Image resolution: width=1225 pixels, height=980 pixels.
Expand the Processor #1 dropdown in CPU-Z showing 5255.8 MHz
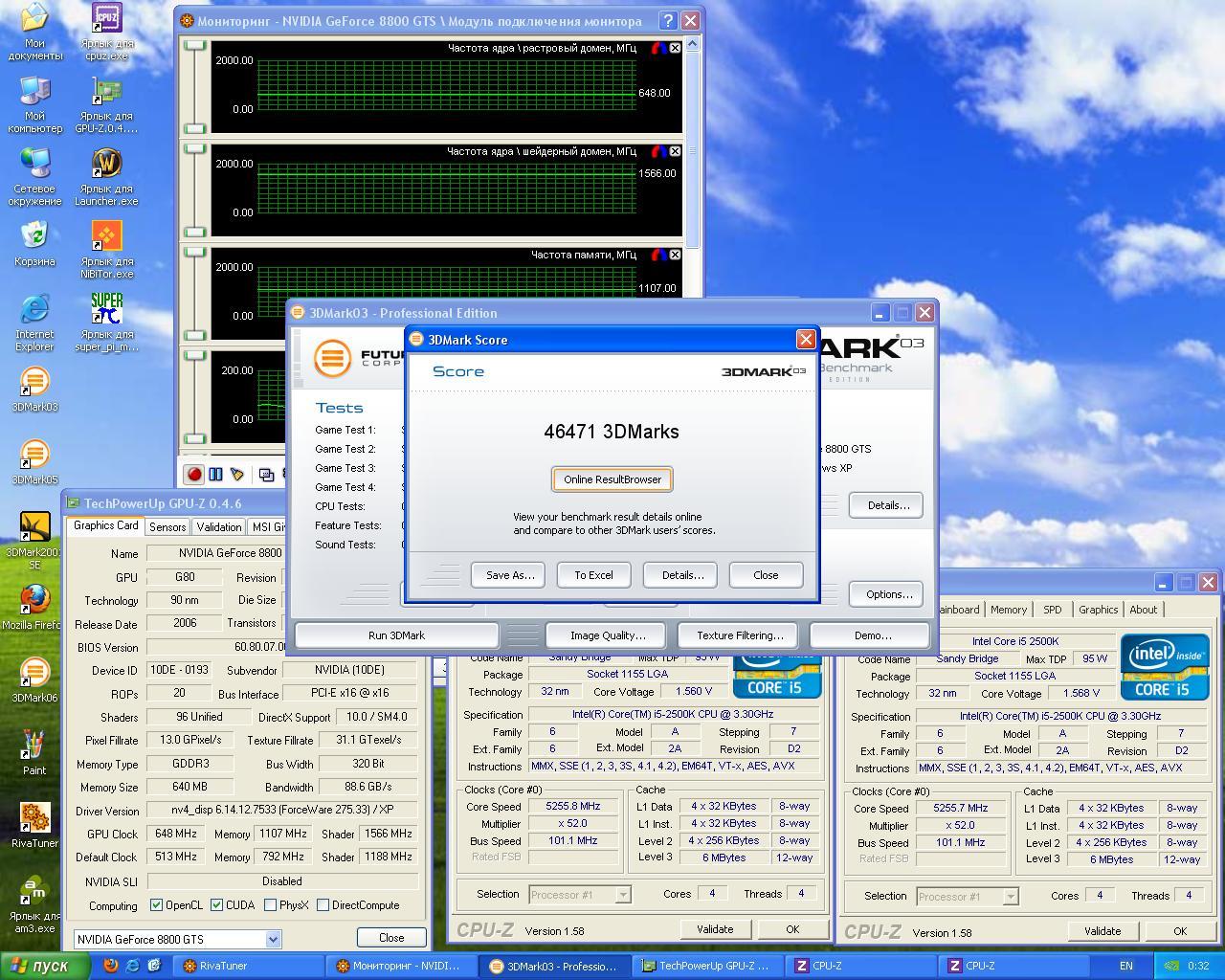[622, 895]
